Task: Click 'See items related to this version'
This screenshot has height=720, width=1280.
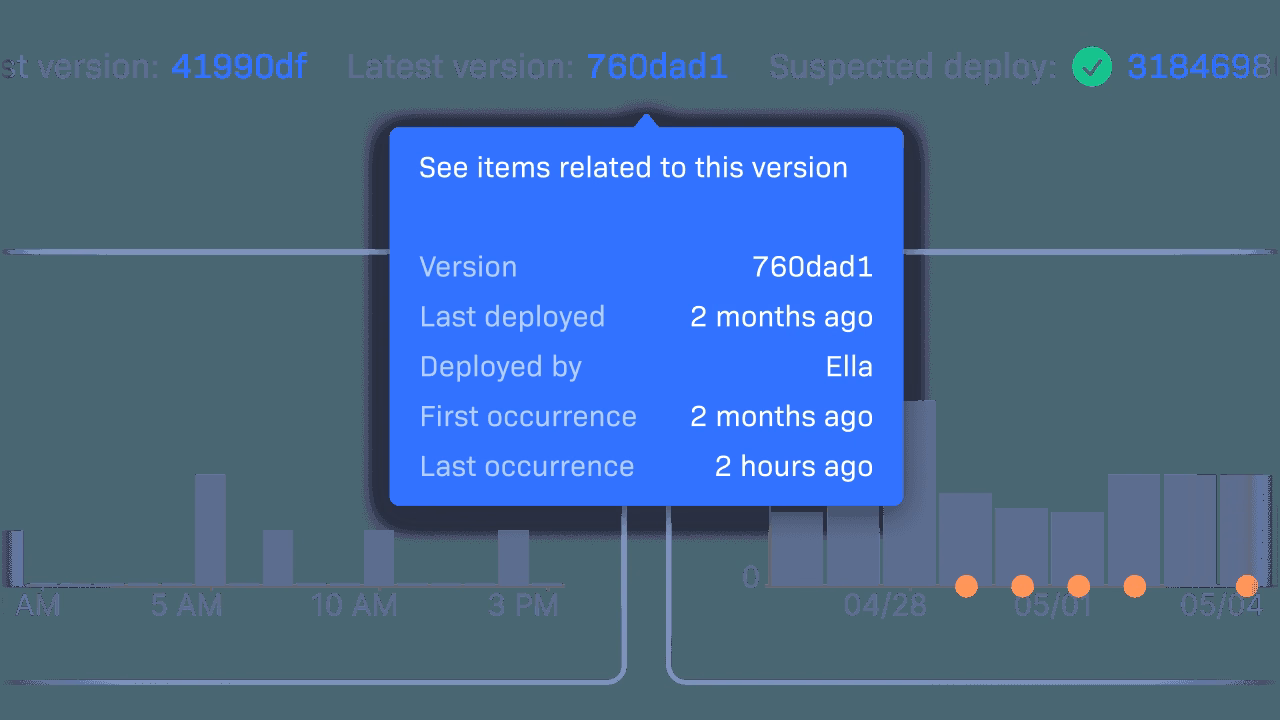Action: point(633,168)
